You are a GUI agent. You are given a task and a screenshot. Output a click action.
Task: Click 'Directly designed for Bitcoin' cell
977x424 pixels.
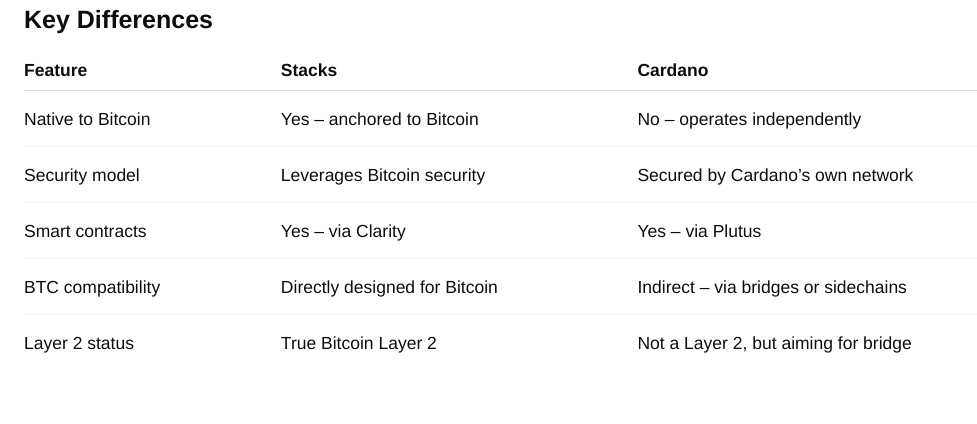pyautogui.click(x=389, y=287)
